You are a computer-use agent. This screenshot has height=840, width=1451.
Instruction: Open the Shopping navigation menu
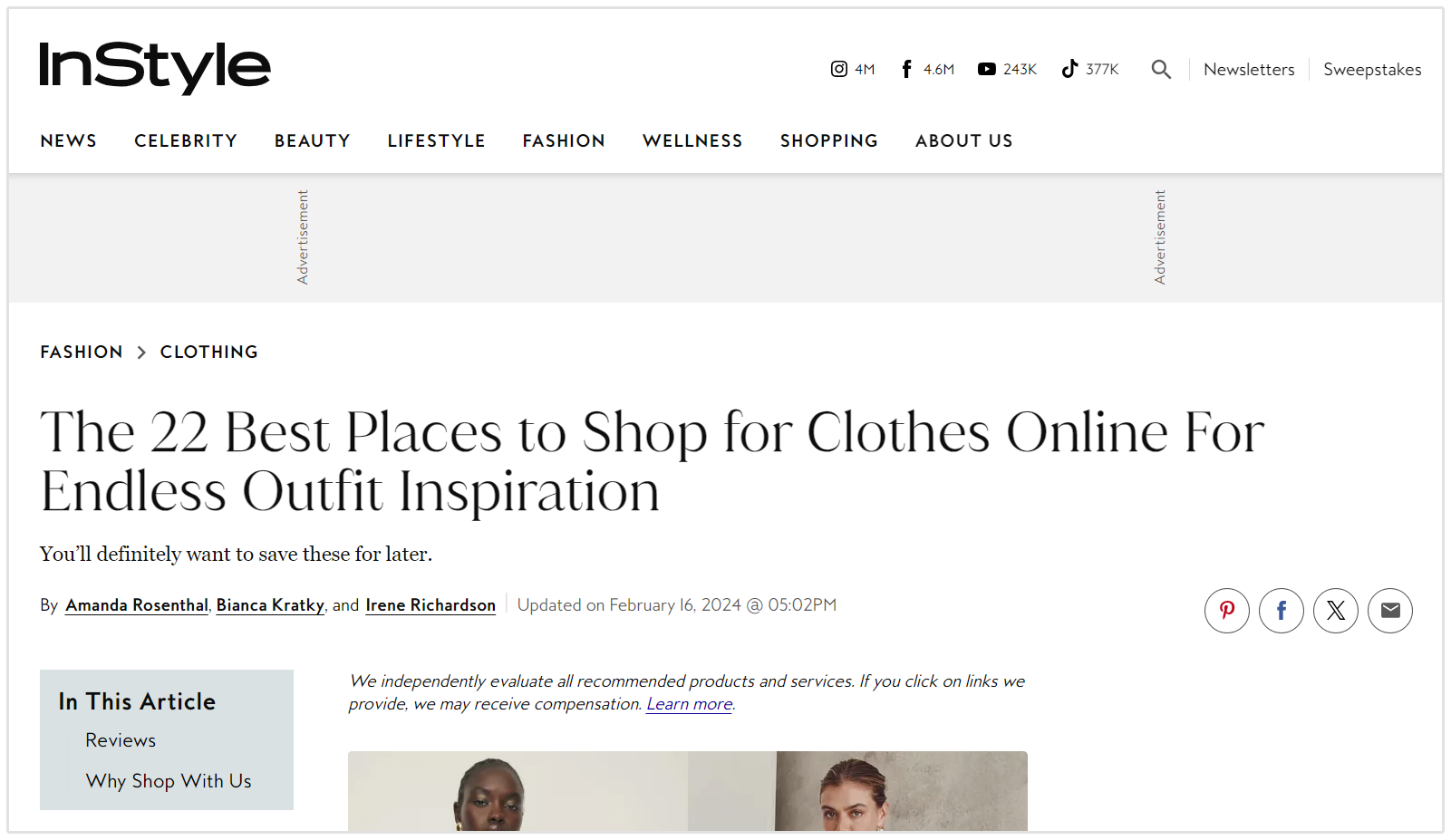click(828, 140)
